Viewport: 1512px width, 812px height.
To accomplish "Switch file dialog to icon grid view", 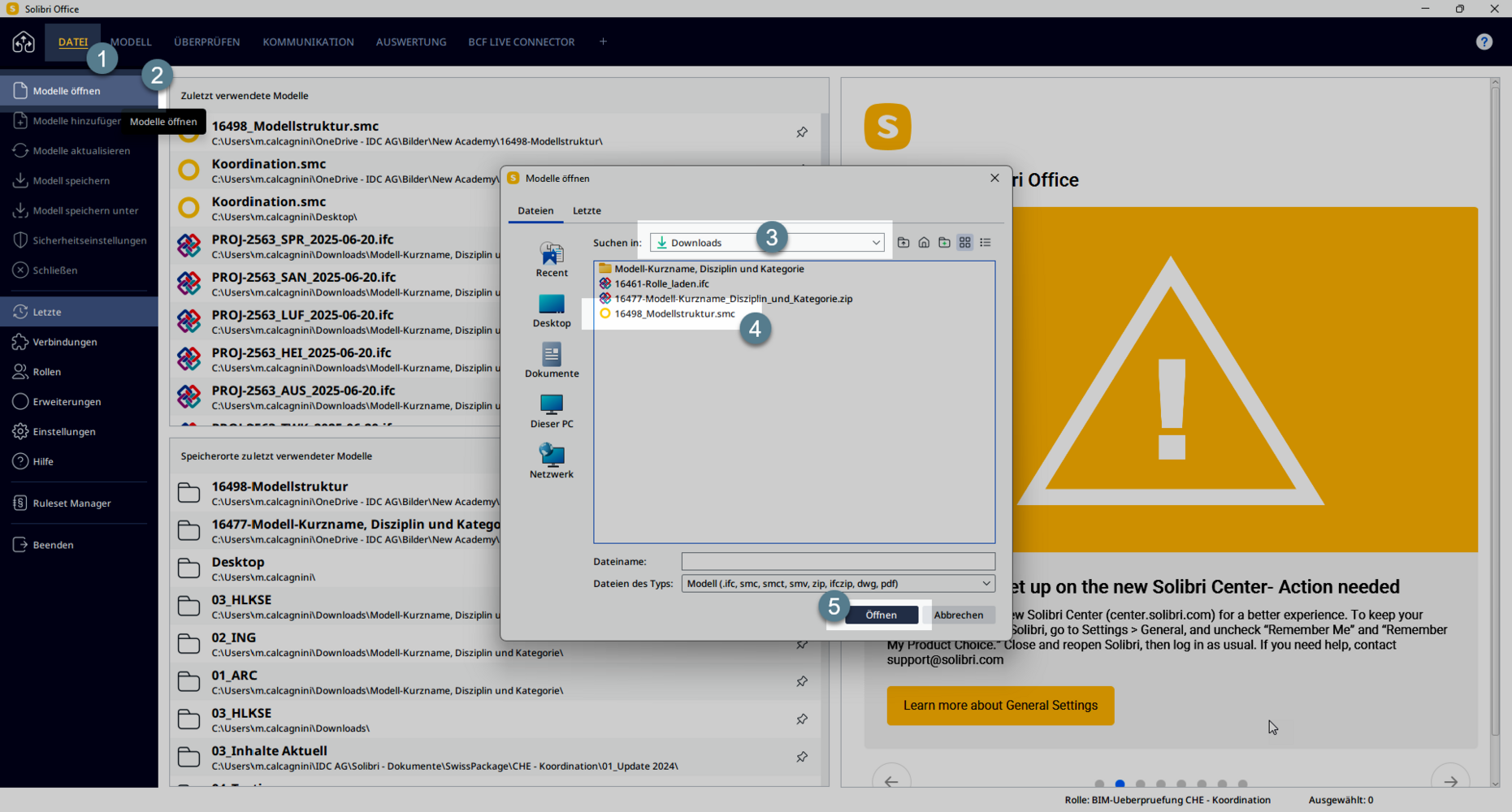I will pos(964,243).
